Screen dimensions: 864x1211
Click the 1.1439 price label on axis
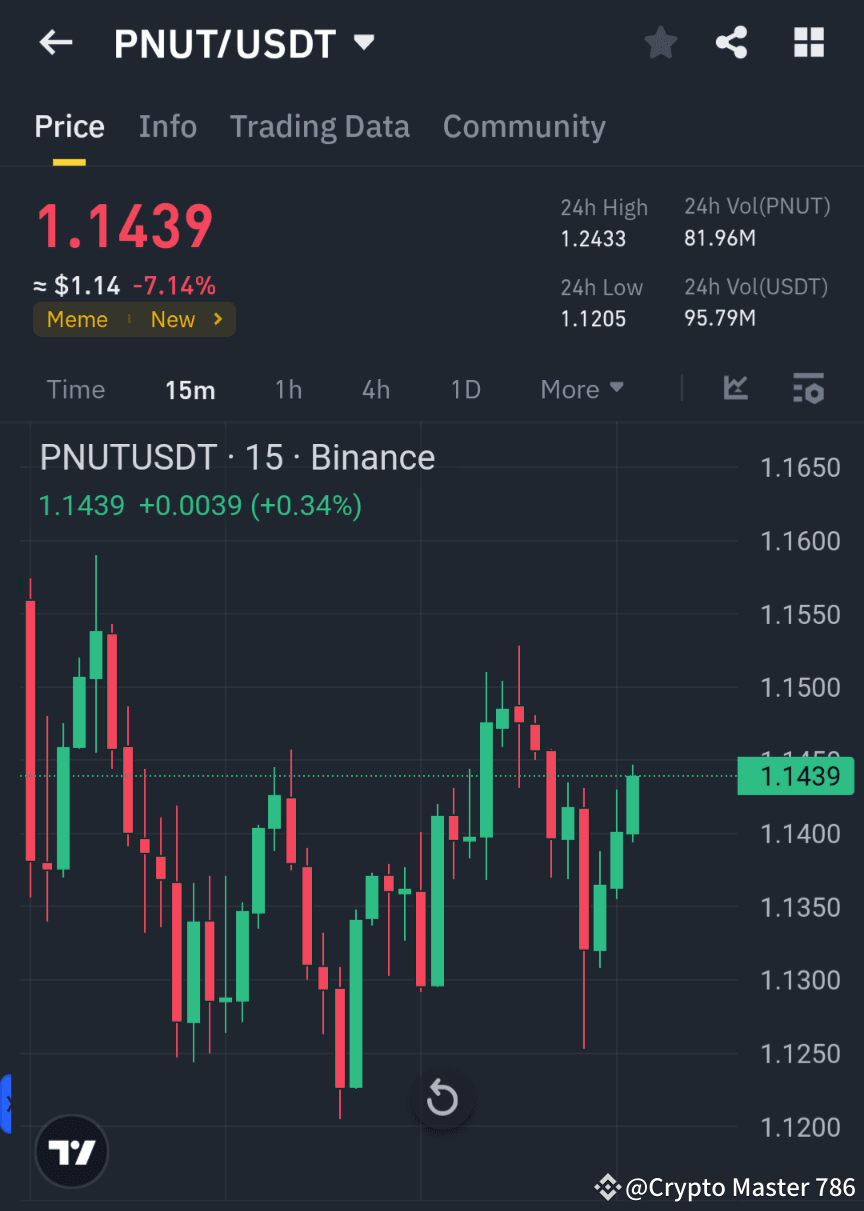coord(796,776)
